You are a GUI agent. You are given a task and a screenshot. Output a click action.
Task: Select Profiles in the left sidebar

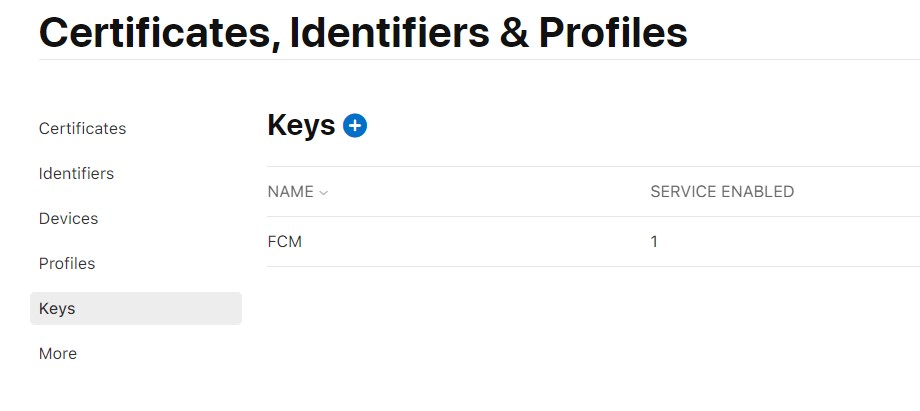67,264
